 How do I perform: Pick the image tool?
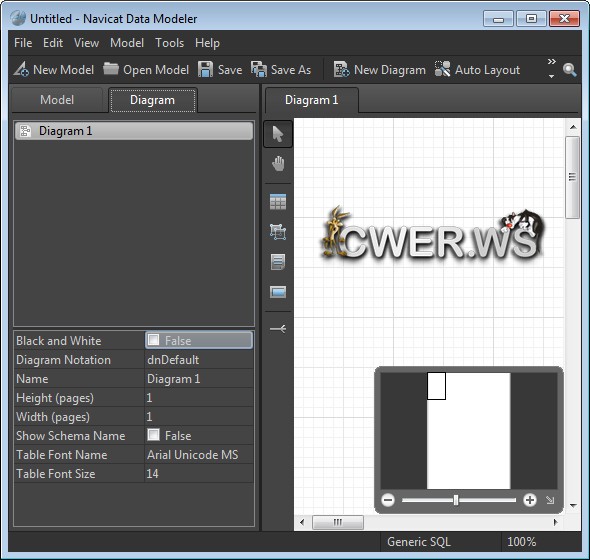pyautogui.click(x=278, y=292)
